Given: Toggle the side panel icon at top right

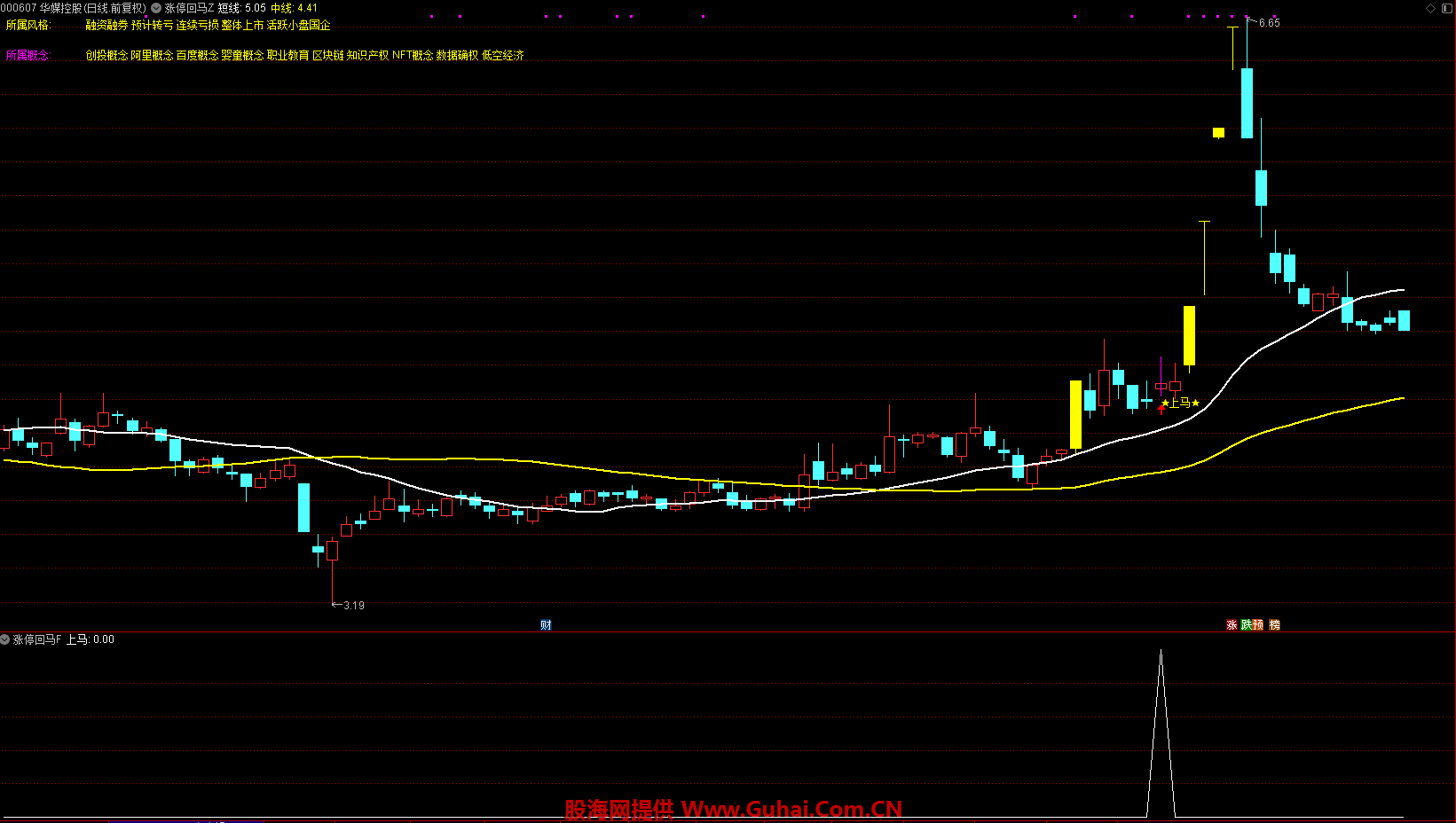Looking at the screenshot, I should tap(1446, 8).
